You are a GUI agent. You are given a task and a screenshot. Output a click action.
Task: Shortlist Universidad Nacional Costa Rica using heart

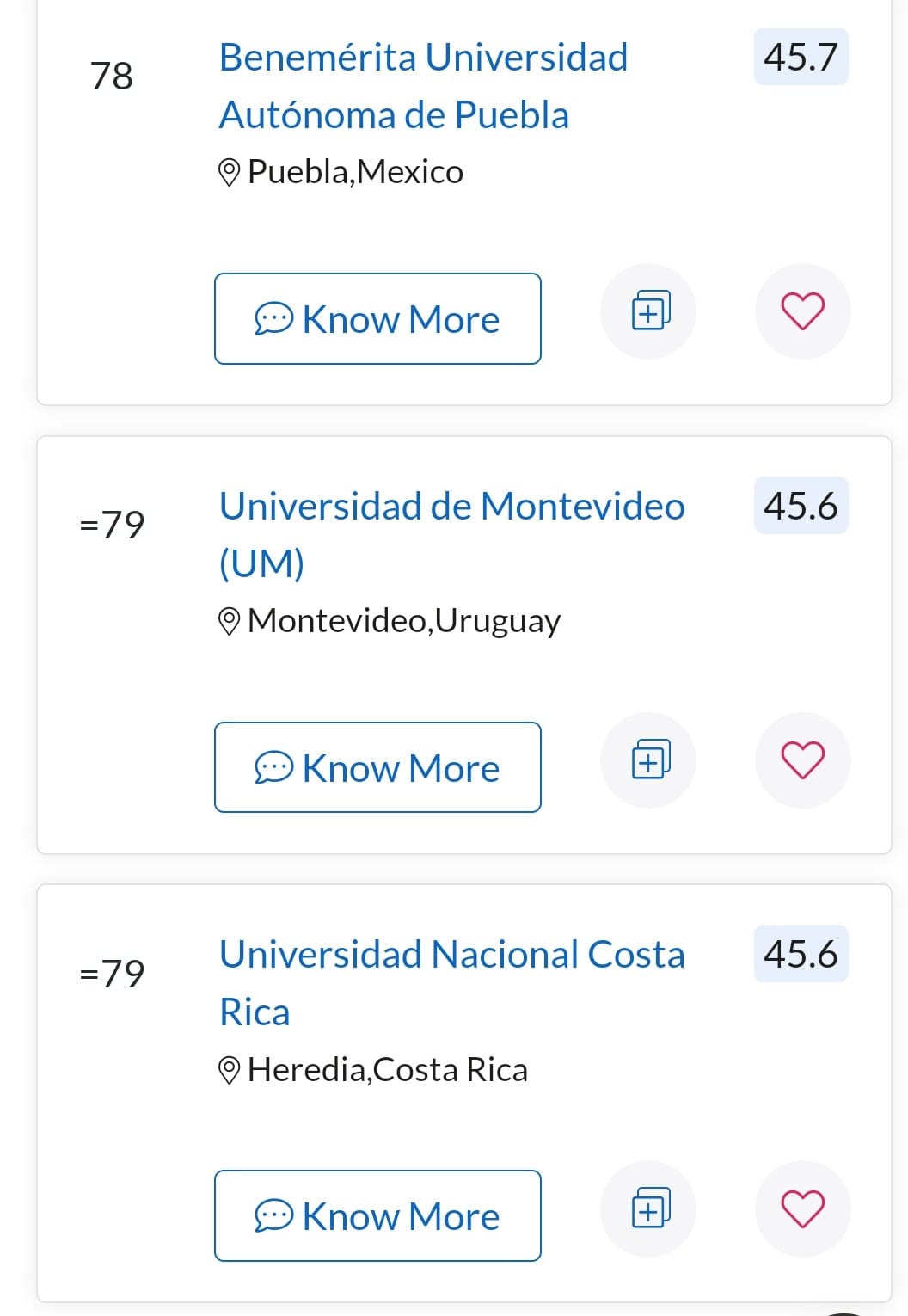tap(802, 1208)
